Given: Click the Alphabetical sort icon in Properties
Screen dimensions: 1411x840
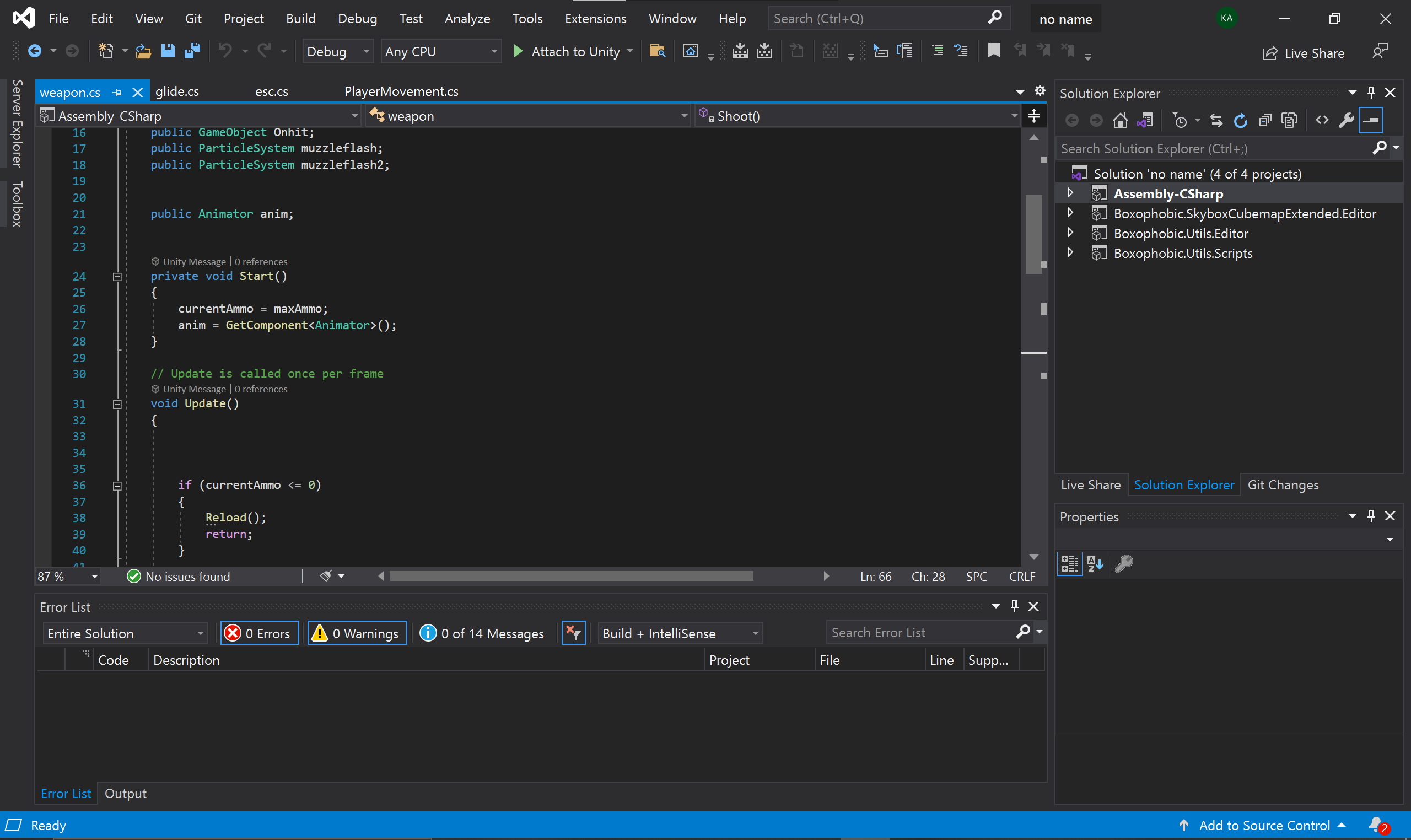Looking at the screenshot, I should (1095, 563).
